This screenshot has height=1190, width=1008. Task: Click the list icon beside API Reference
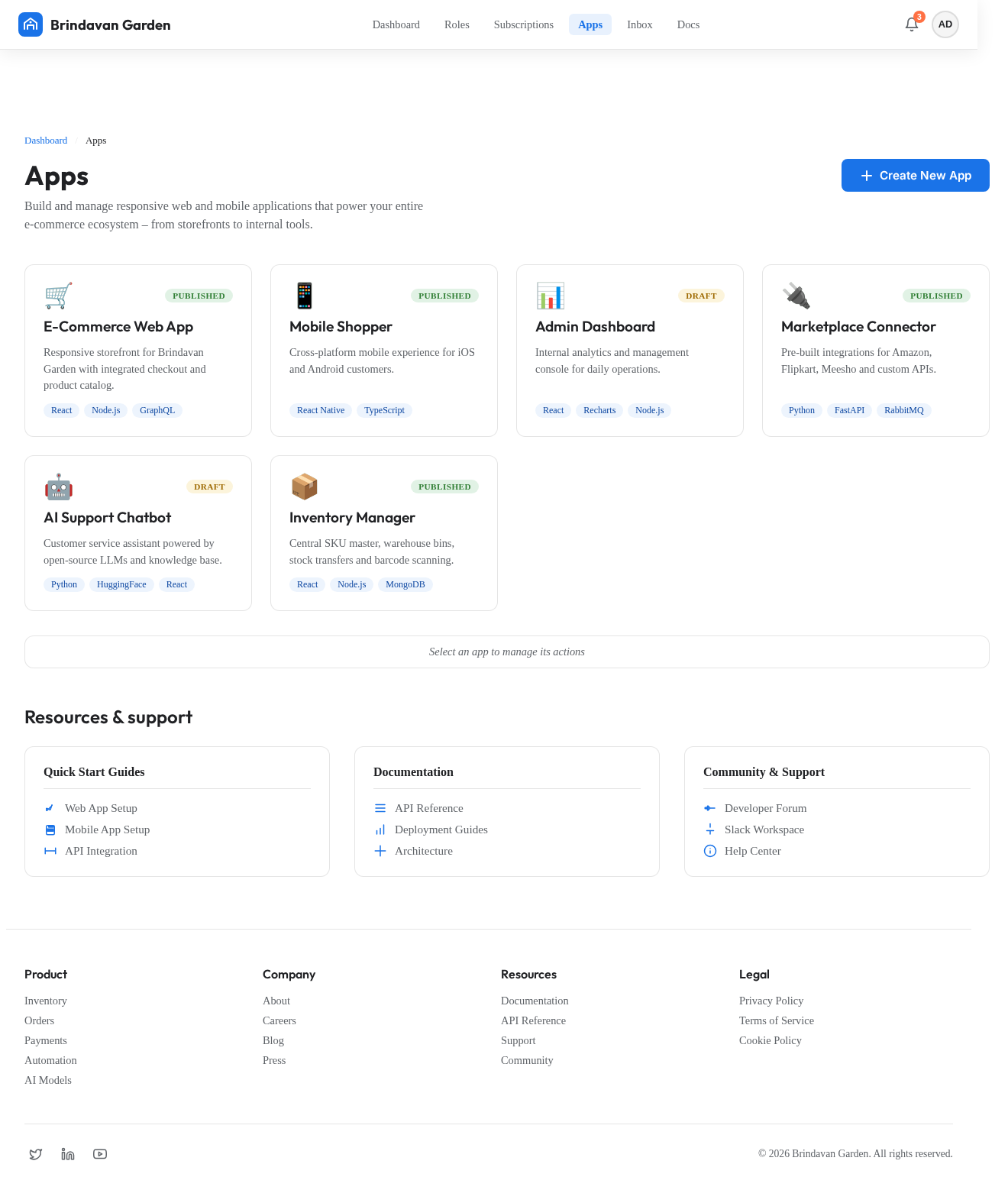point(380,808)
